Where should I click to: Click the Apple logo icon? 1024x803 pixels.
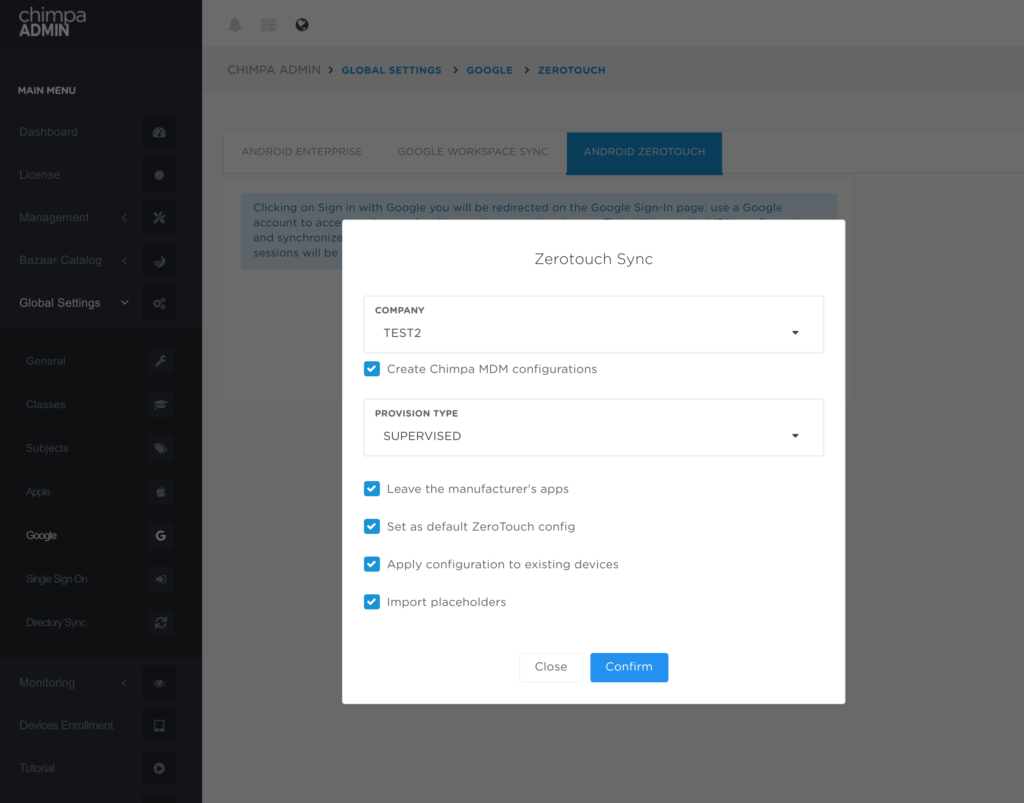click(x=161, y=492)
